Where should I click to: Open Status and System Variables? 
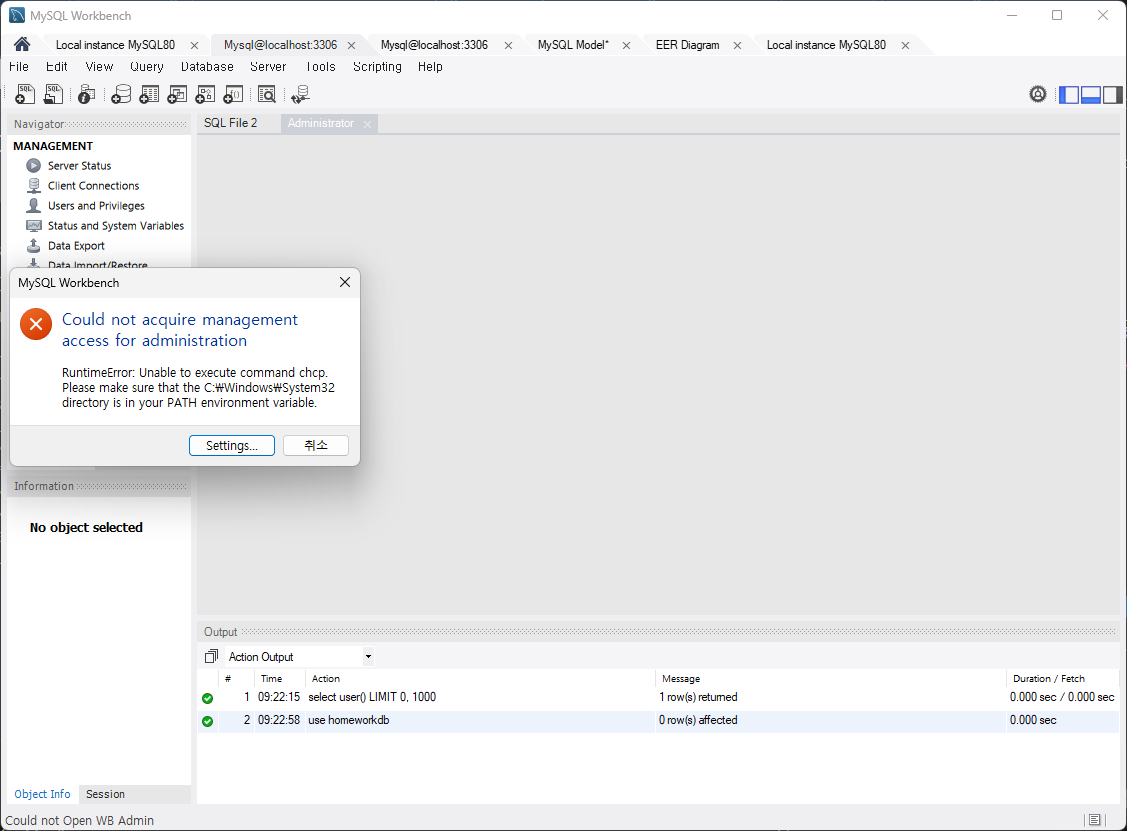pyautogui.click(x=116, y=226)
